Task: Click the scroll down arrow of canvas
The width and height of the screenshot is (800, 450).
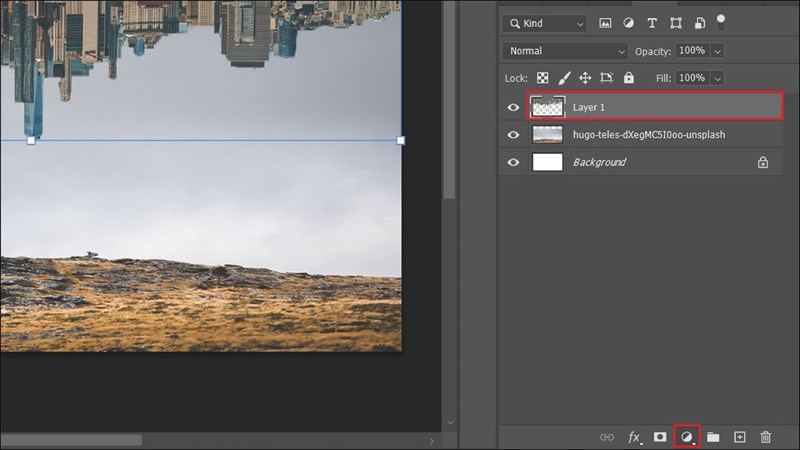Action: [450, 422]
